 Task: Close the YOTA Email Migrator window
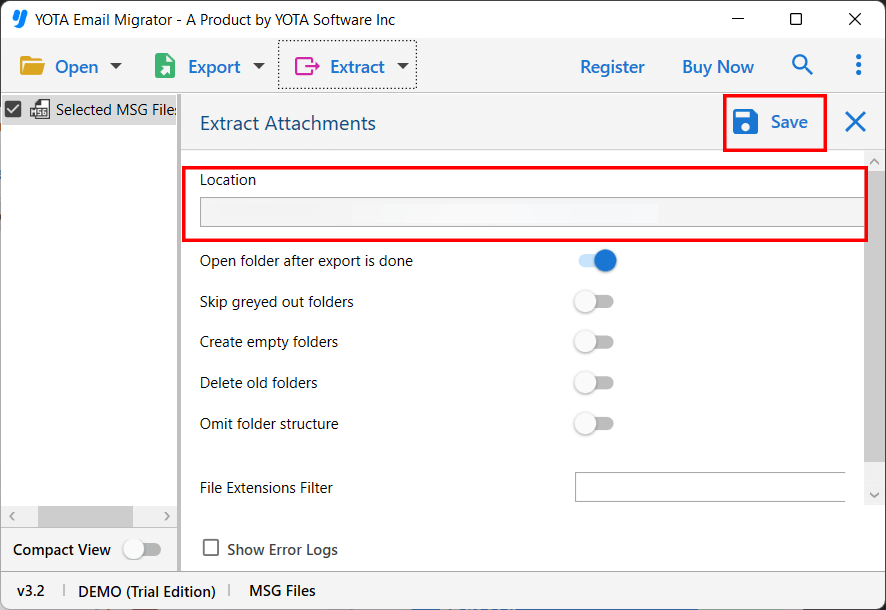tap(854, 19)
